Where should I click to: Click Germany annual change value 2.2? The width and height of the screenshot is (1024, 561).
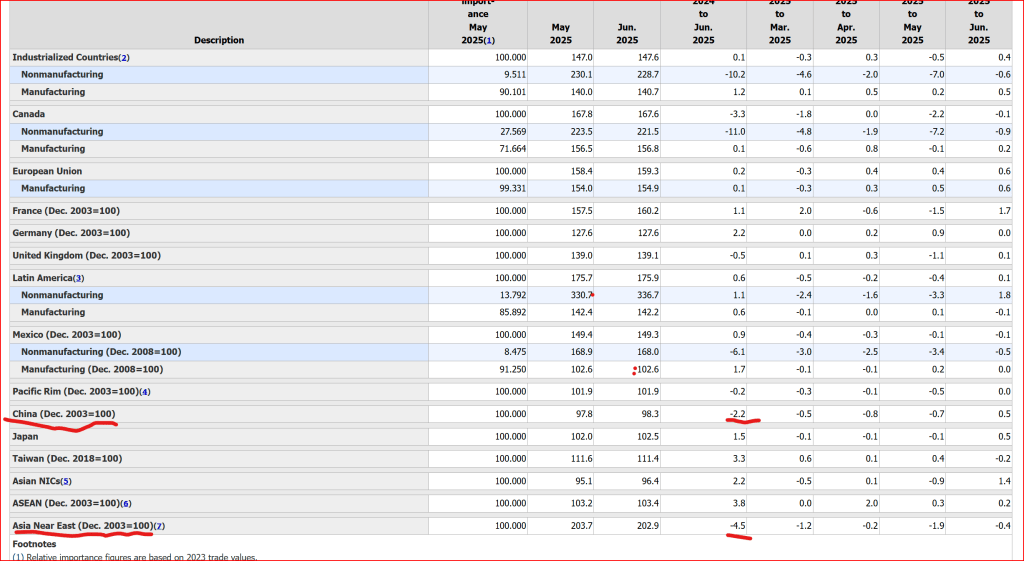point(739,233)
